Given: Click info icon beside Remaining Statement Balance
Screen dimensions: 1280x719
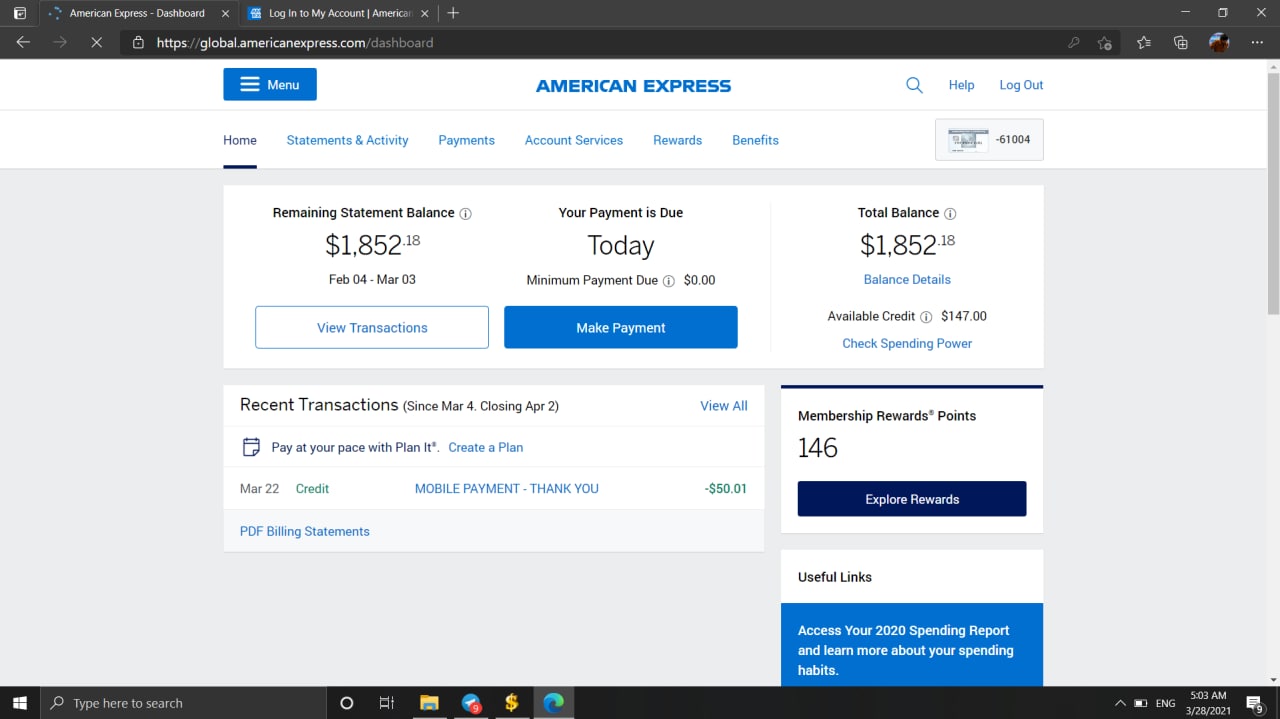Looking at the screenshot, I should [465, 213].
